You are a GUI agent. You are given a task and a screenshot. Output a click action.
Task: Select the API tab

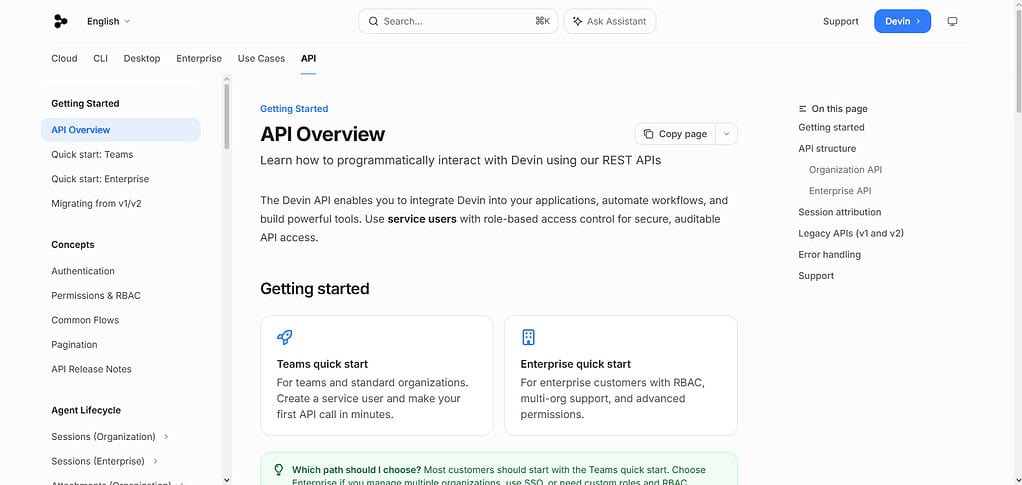pyautogui.click(x=308, y=59)
